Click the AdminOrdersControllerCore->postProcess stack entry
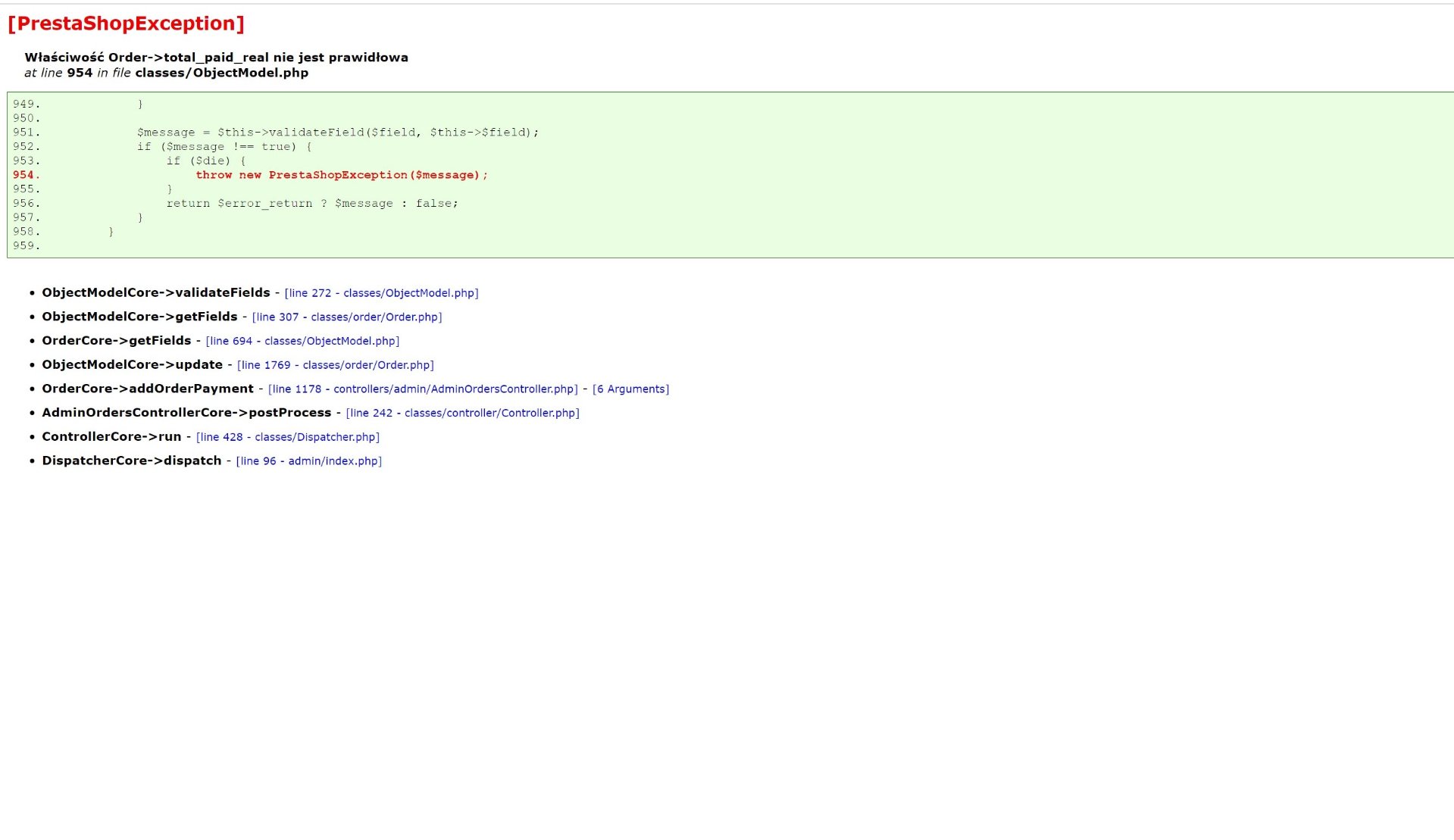 point(186,414)
